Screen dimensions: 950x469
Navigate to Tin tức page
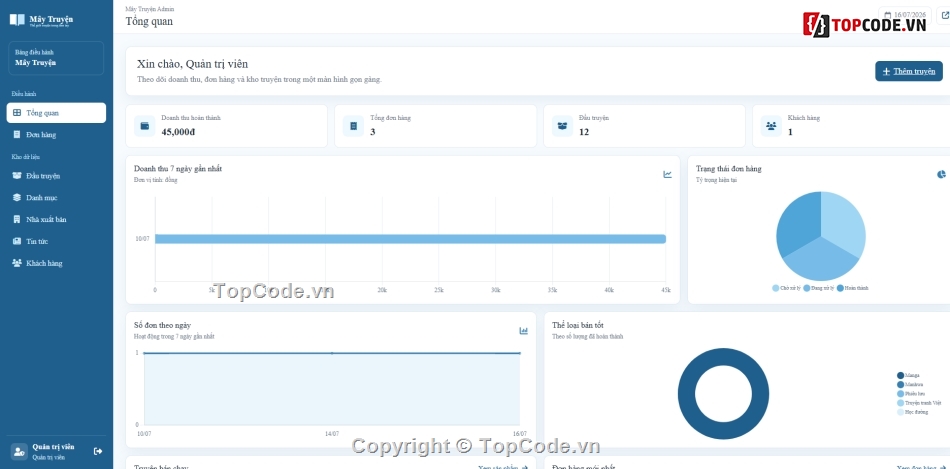pyautogui.click(x=56, y=241)
